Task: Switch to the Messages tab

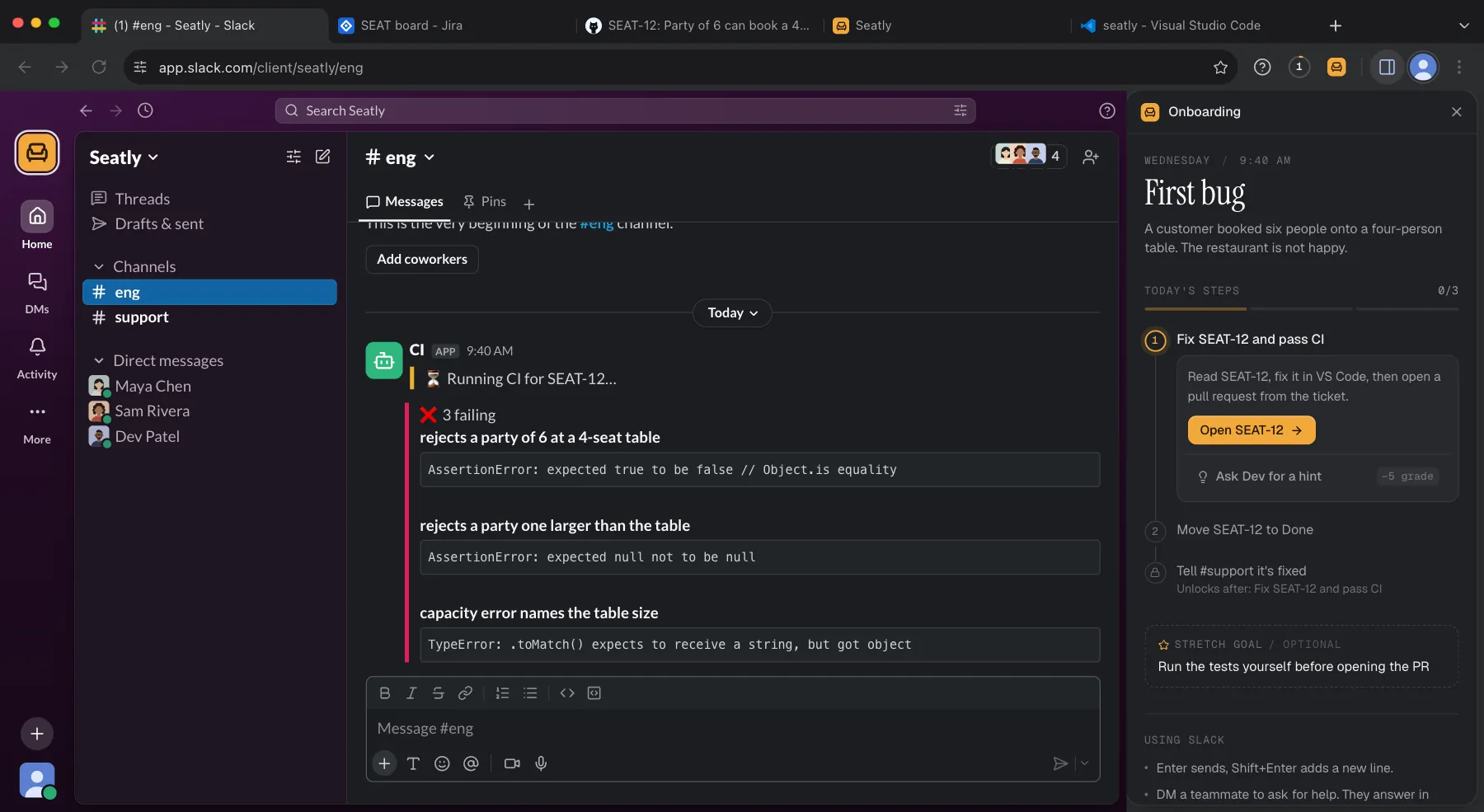Action: click(405, 202)
